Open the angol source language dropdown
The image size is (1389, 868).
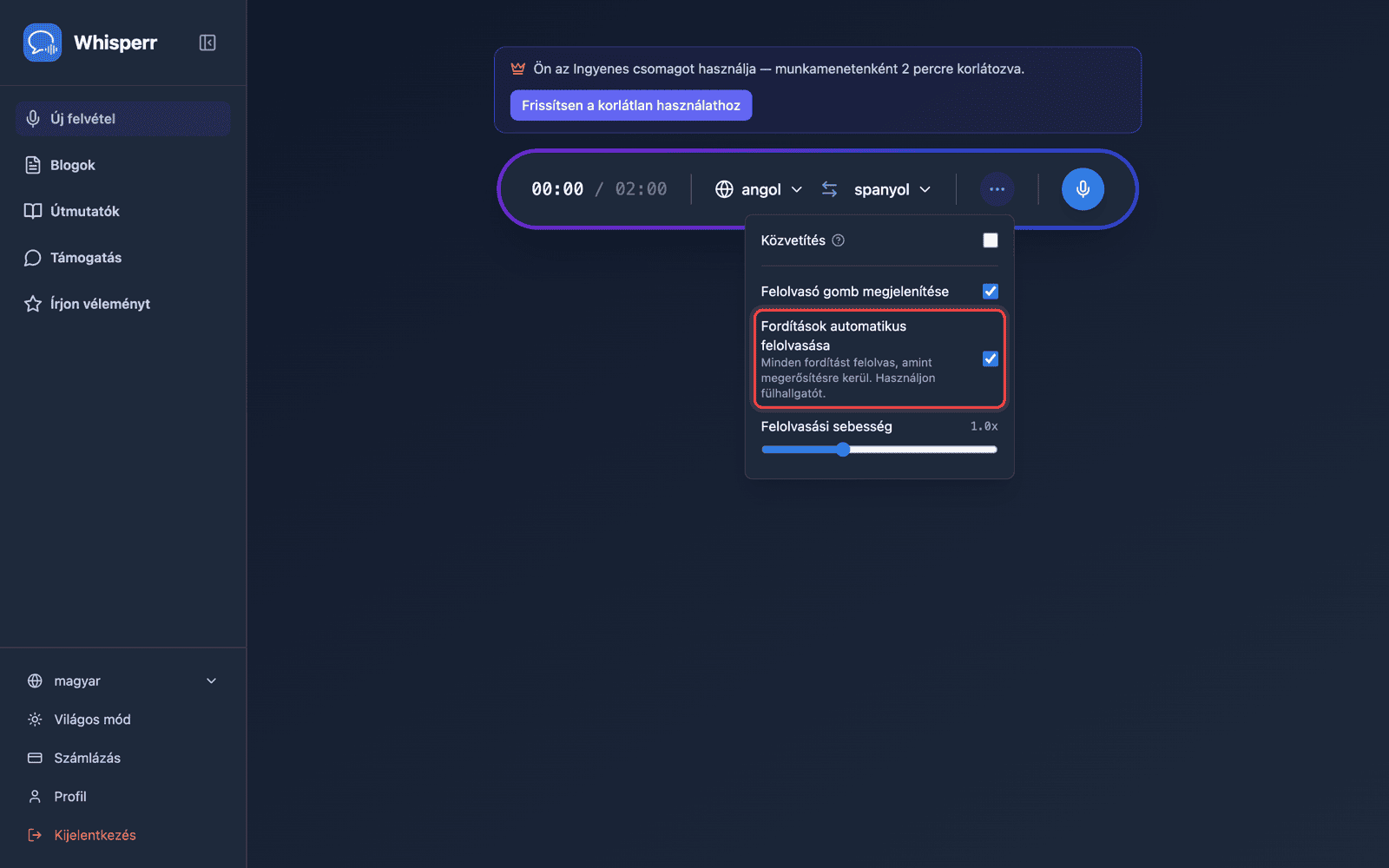(759, 189)
